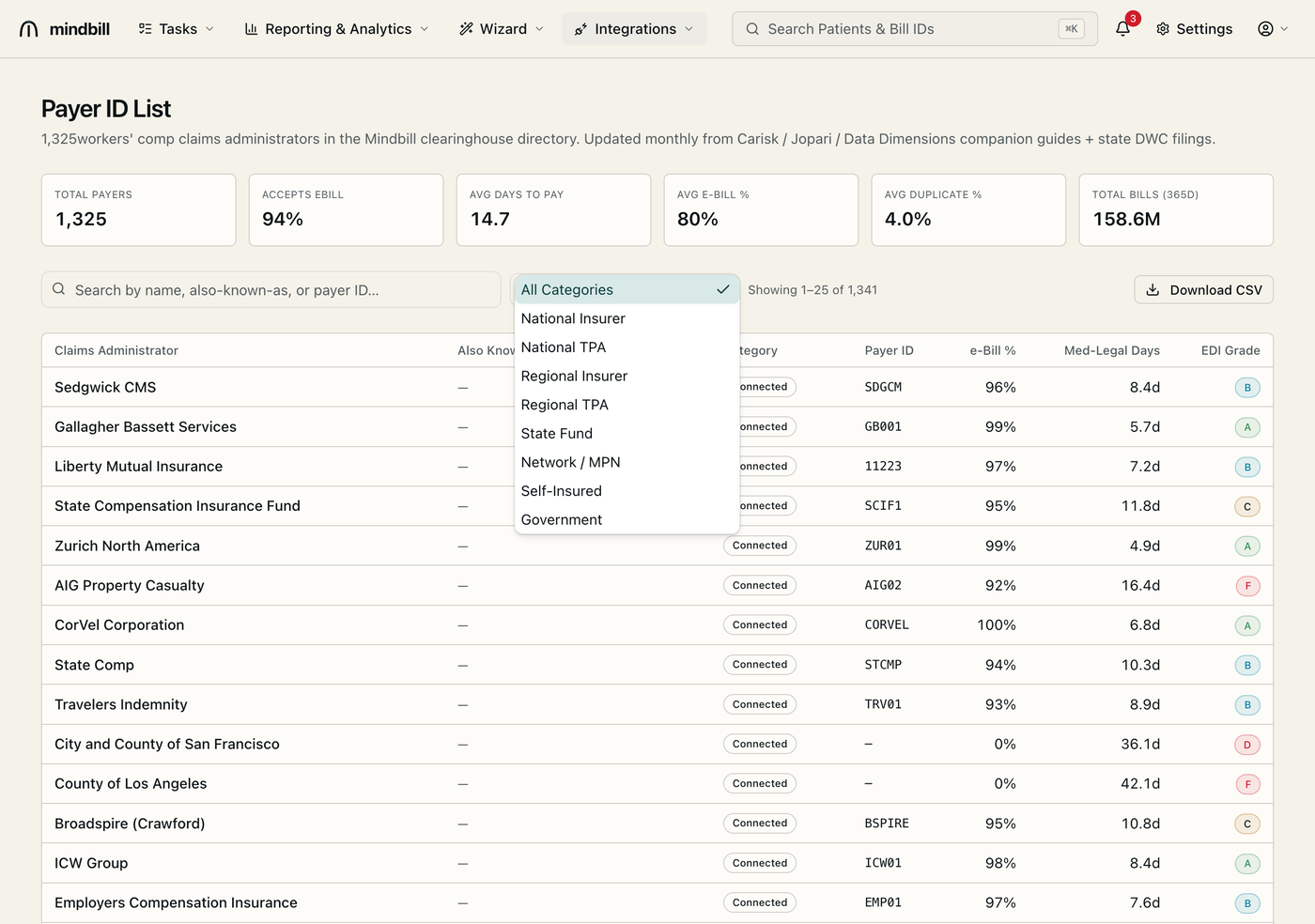Open the Reporting & Analytics dropdown
This screenshot has height=924, width=1315.
[337, 29]
